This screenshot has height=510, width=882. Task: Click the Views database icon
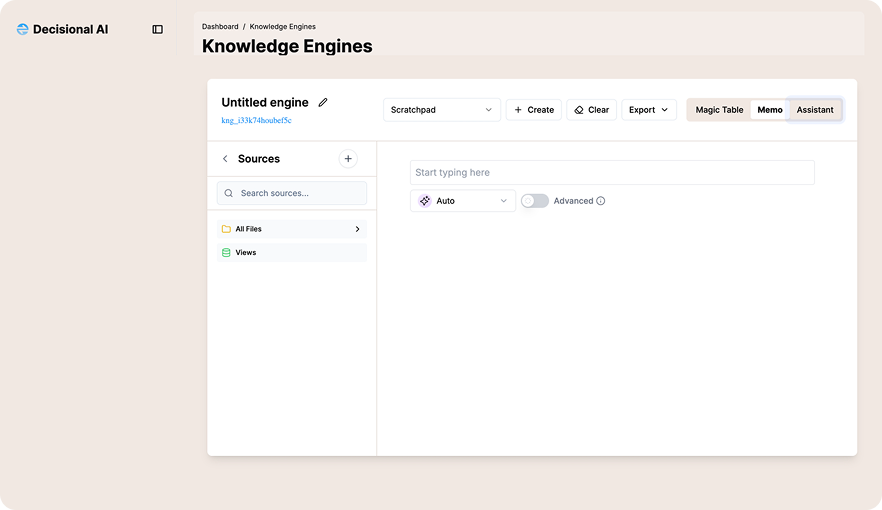(x=226, y=253)
